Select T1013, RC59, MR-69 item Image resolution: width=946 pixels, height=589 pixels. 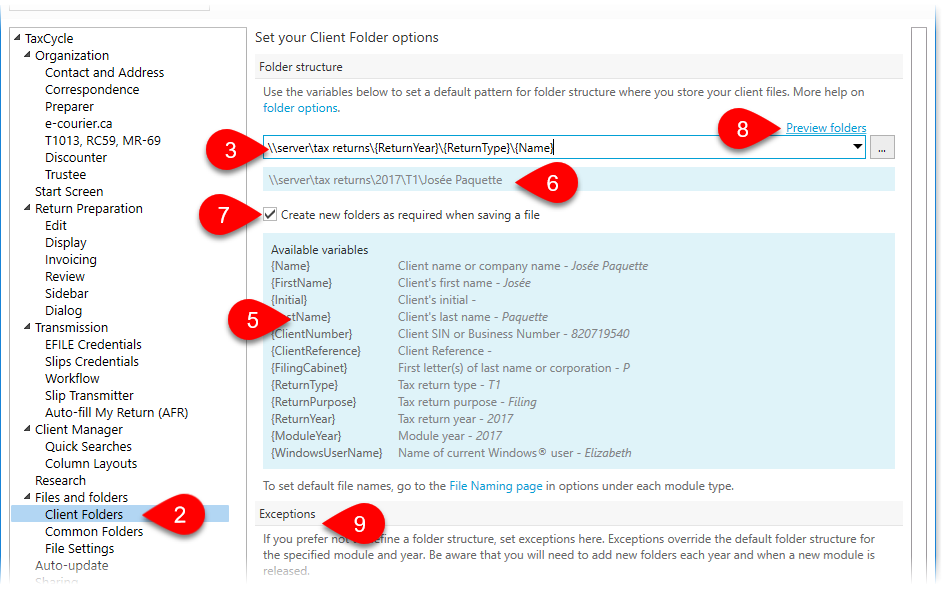[x=103, y=141]
